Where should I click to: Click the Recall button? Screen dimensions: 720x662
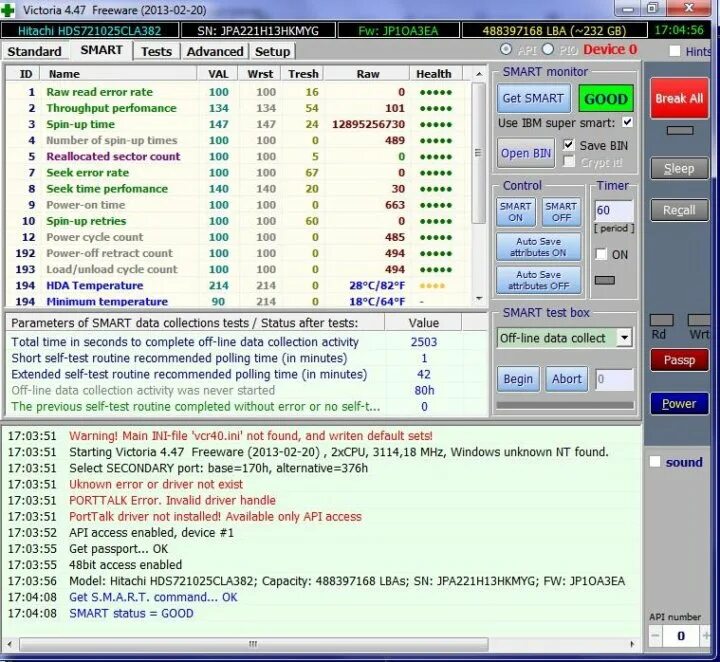click(679, 210)
